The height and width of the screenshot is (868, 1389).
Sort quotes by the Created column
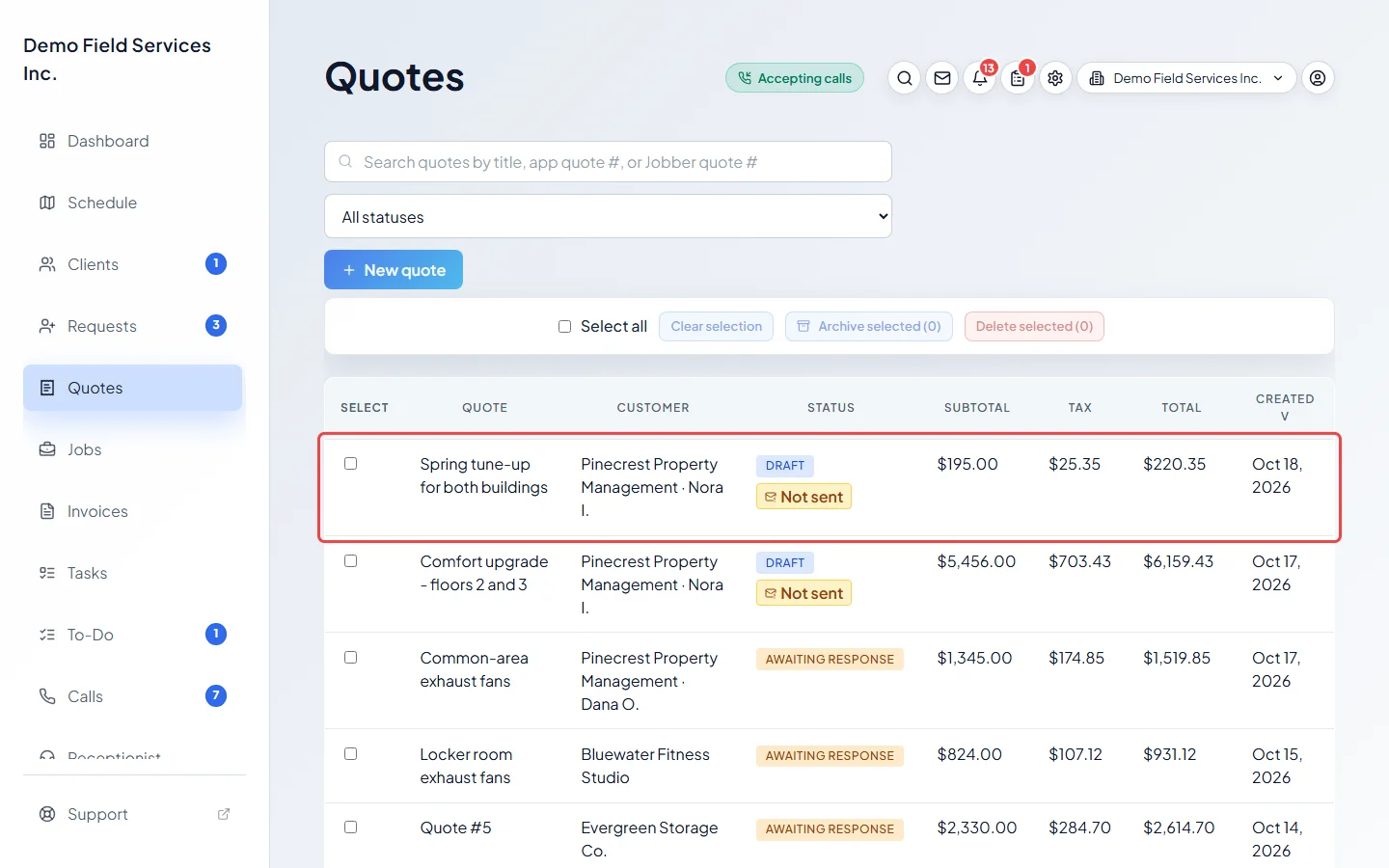(x=1285, y=407)
